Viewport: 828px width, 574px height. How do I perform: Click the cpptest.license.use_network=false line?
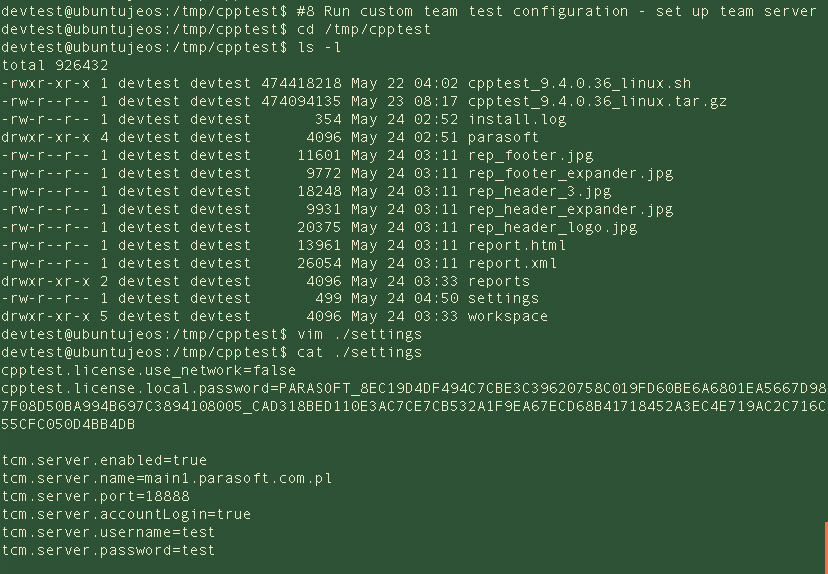pos(148,370)
